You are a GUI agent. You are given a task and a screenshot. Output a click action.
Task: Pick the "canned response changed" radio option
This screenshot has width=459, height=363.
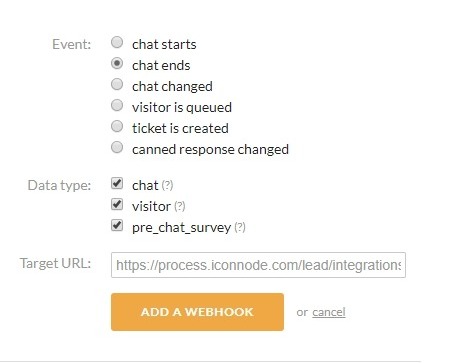pyautogui.click(x=117, y=147)
